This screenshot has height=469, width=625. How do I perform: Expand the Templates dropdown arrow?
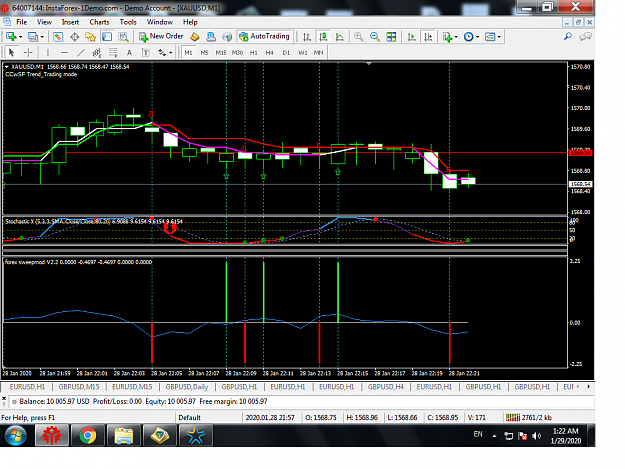[x=499, y=37]
